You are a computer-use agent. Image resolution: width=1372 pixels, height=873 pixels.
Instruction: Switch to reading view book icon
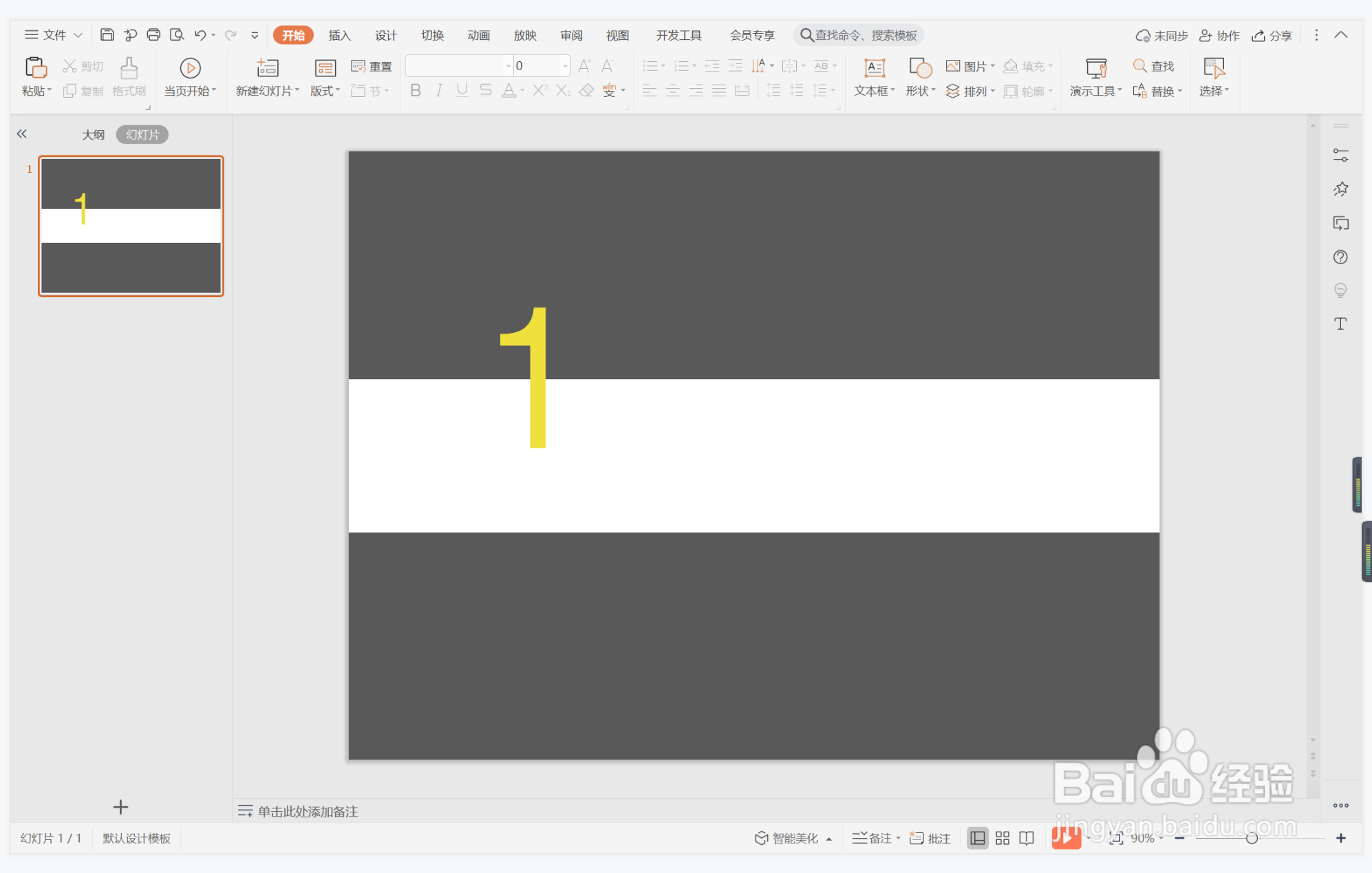(x=1027, y=838)
